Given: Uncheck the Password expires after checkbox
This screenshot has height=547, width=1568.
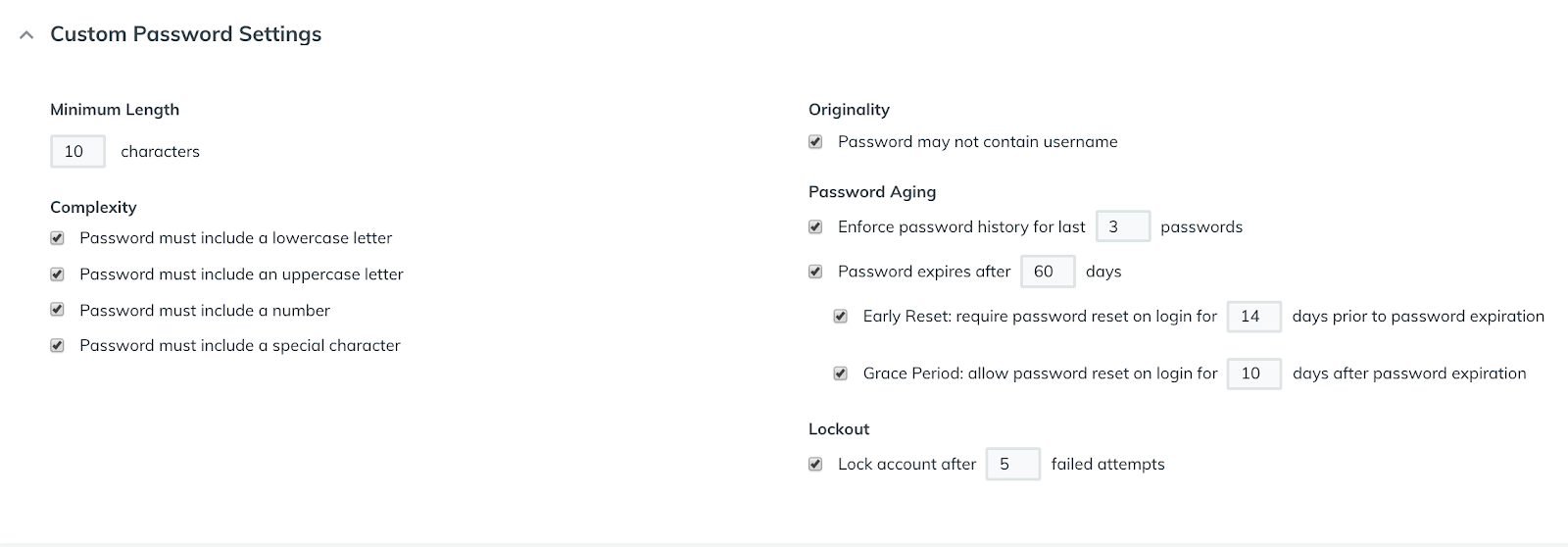Looking at the screenshot, I should pyautogui.click(x=815, y=272).
